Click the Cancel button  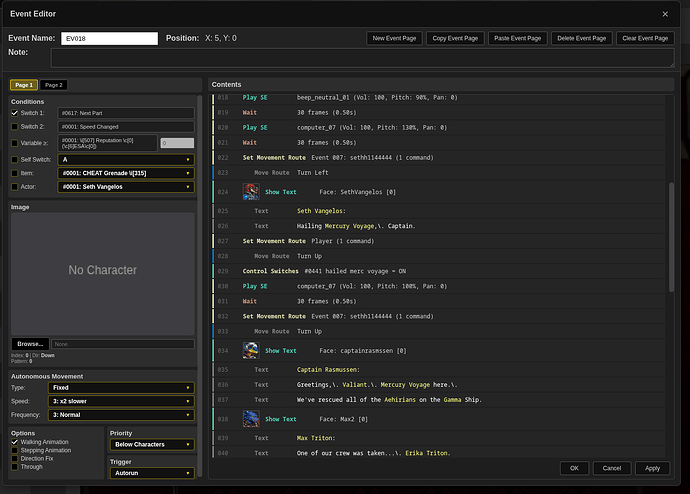[x=612, y=468]
